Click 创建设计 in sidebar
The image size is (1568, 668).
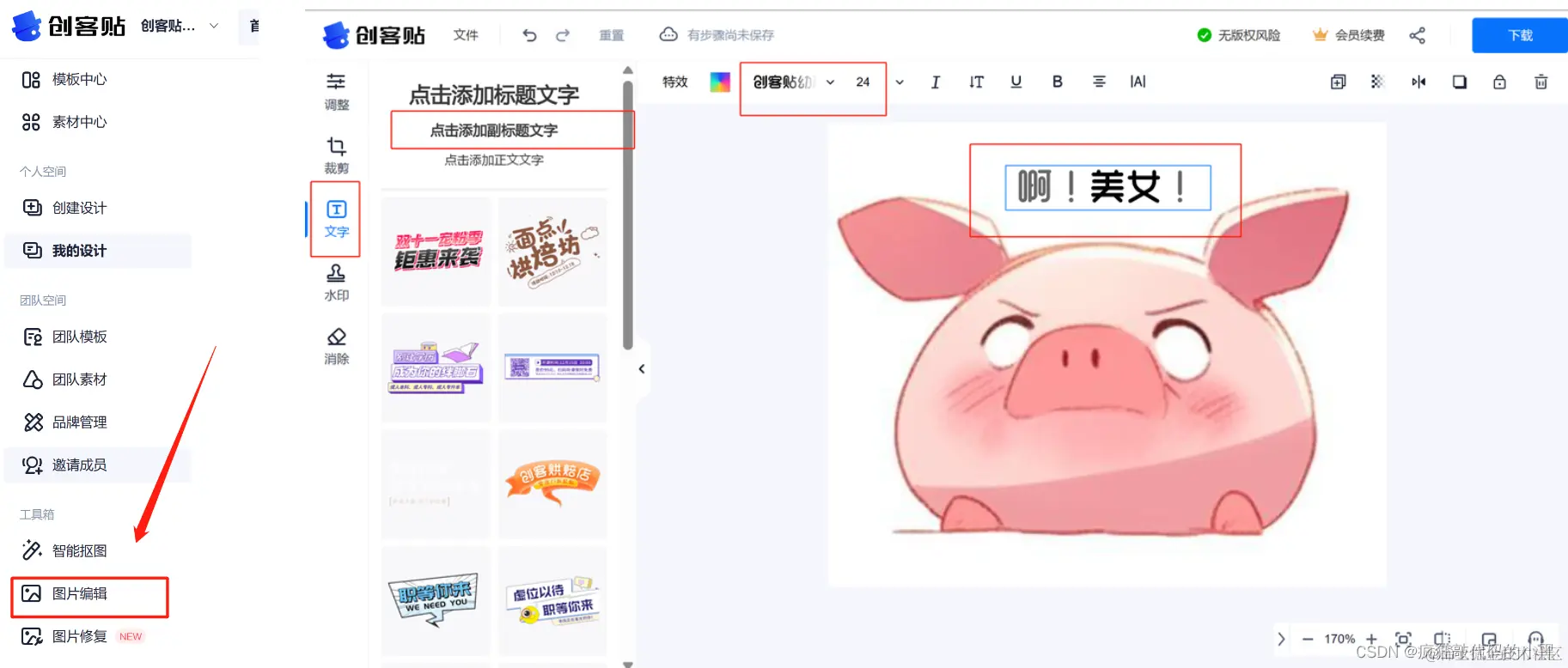(64, 208)
